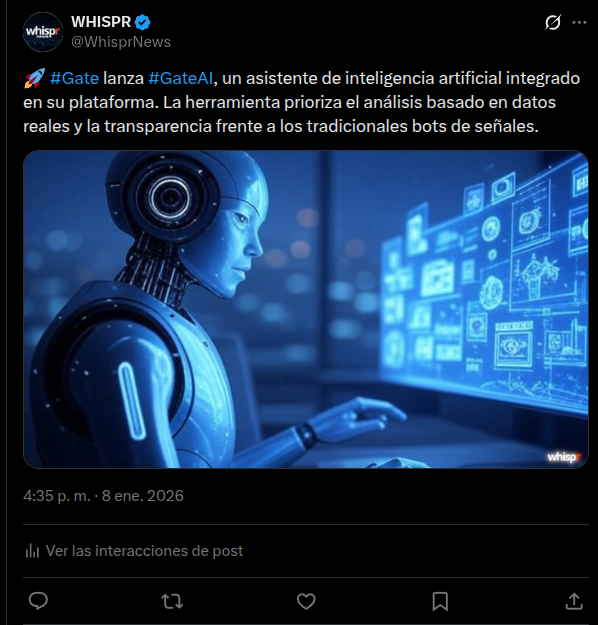The image size is (598, 625).
Task: Click the whispr watermark on the image
Action: [564, 457]
